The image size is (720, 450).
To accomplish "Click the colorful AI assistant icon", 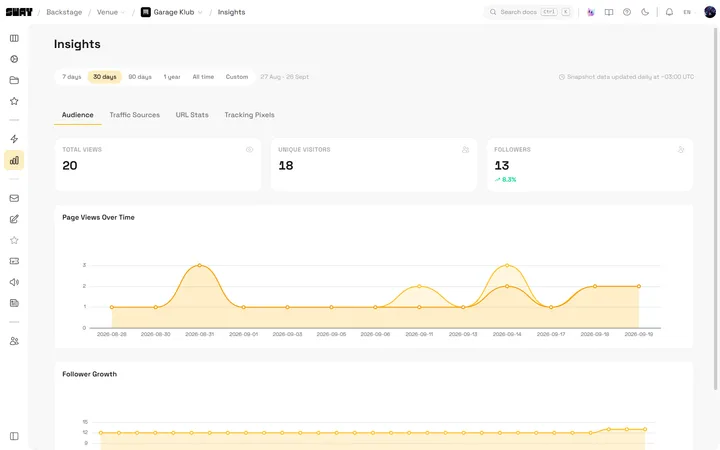I will [591, 12].
